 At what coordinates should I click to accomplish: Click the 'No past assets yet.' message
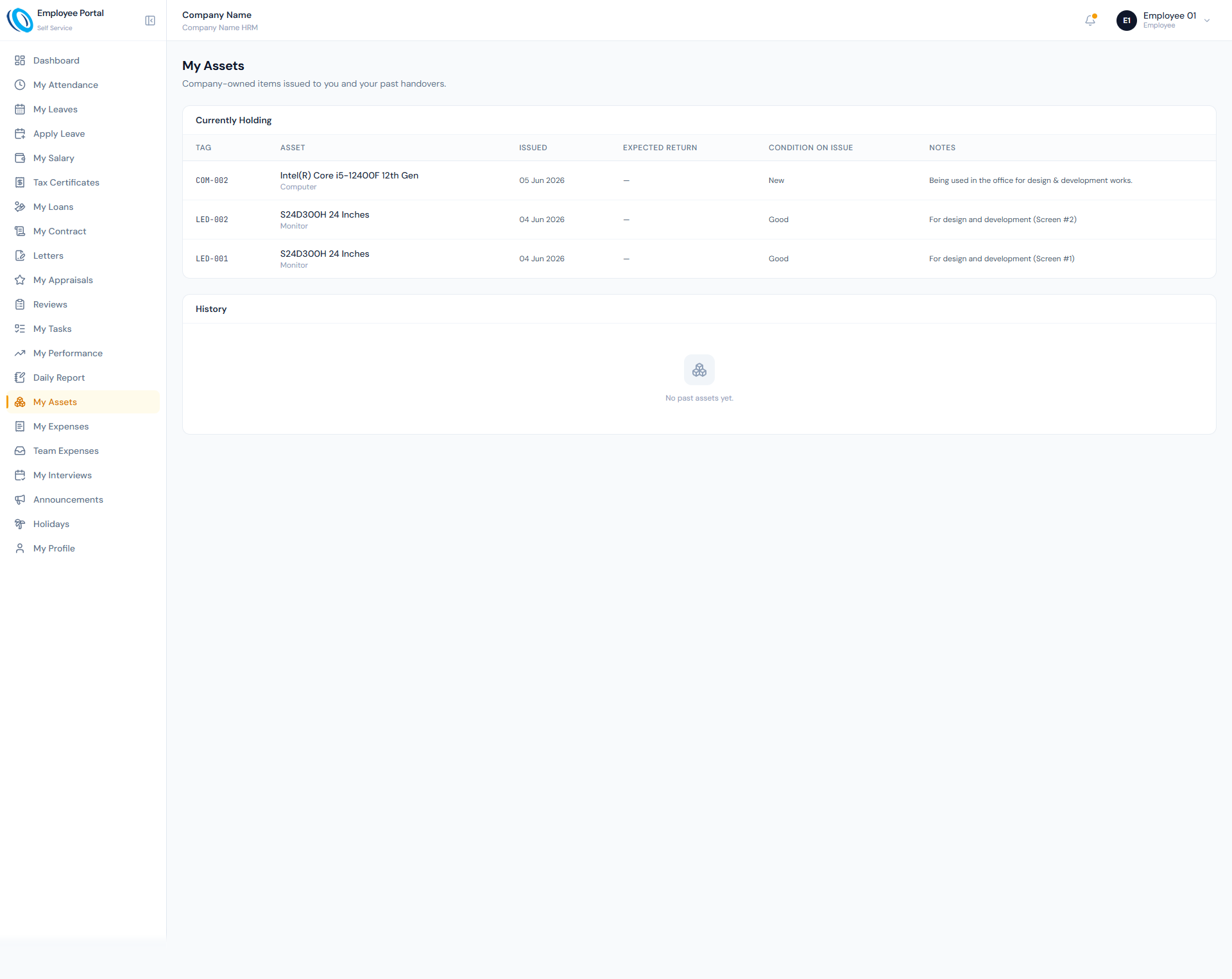click(x=699, y=398)
